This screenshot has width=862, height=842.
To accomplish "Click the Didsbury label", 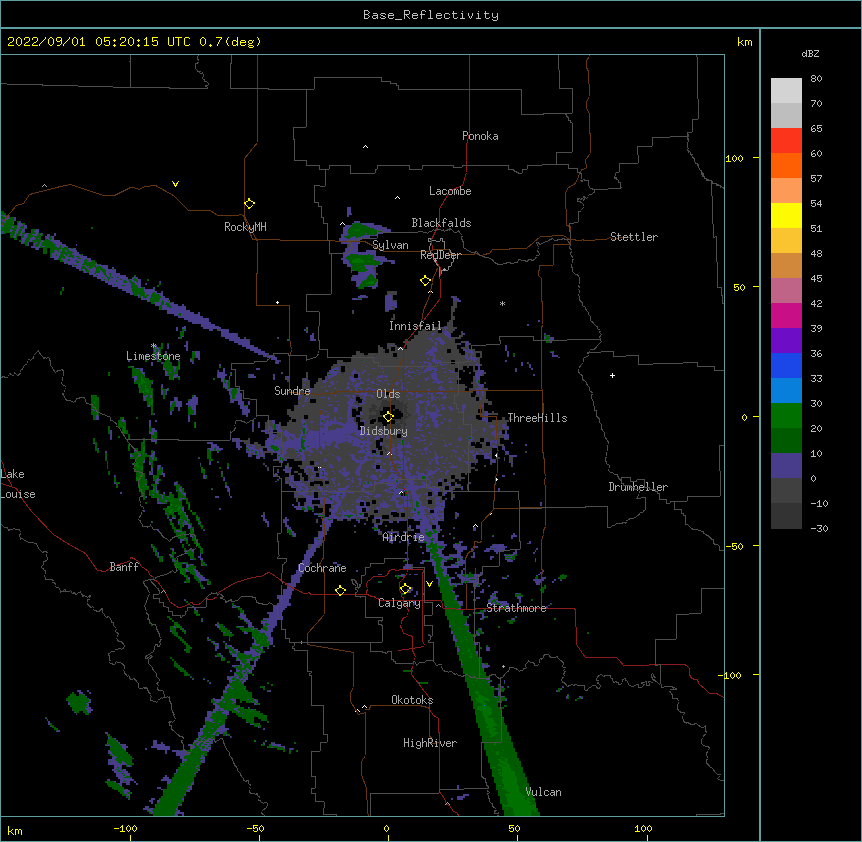I will click(x=384, y=431).
